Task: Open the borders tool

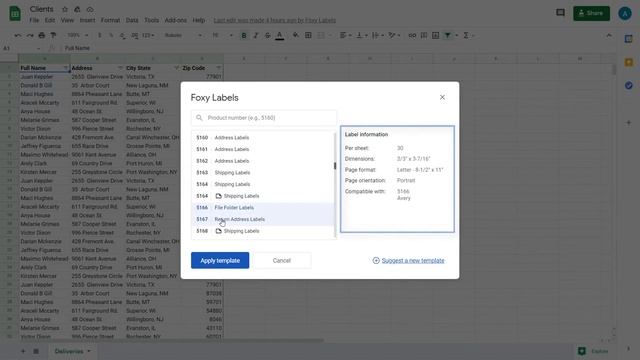Action: (x=308, y=36)
